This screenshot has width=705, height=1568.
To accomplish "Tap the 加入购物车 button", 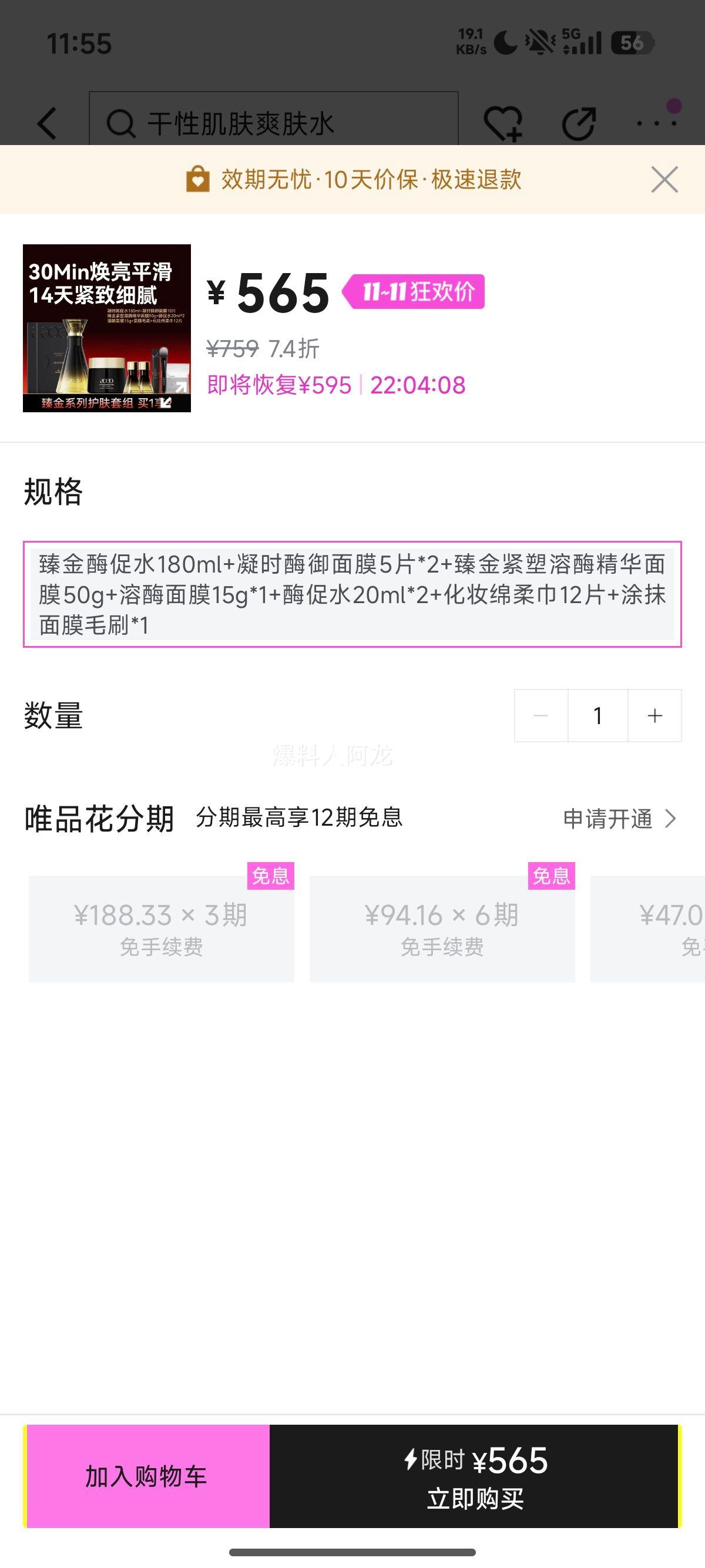I will tap(147, 1476).
